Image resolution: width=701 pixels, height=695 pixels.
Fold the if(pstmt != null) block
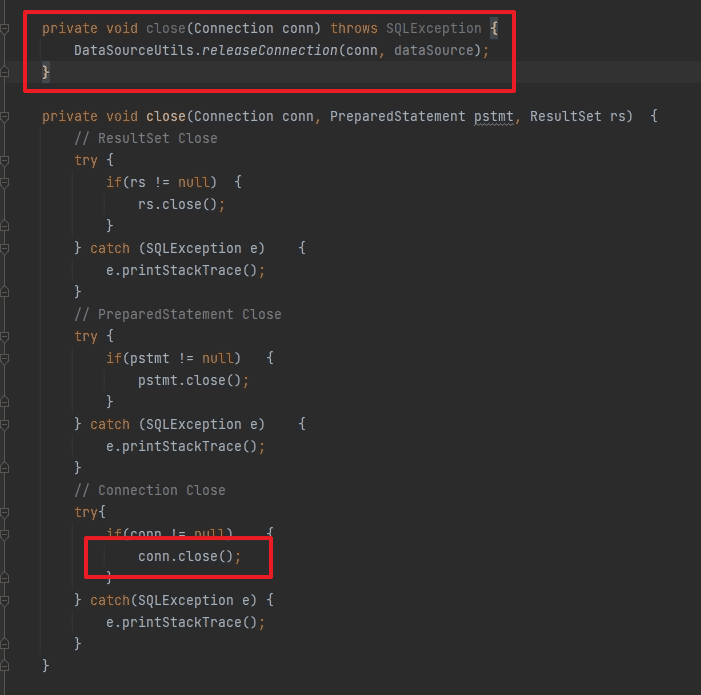coord(4,359)
